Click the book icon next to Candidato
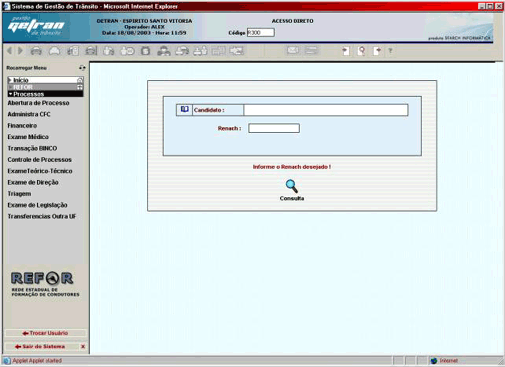 [184, 110]
